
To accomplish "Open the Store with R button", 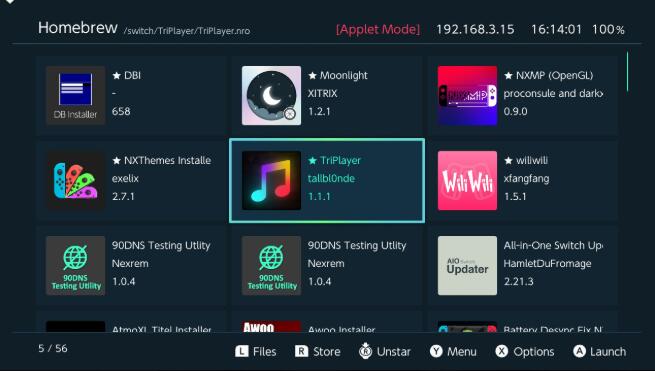I will pyautogui.click(x=317, y=351).
